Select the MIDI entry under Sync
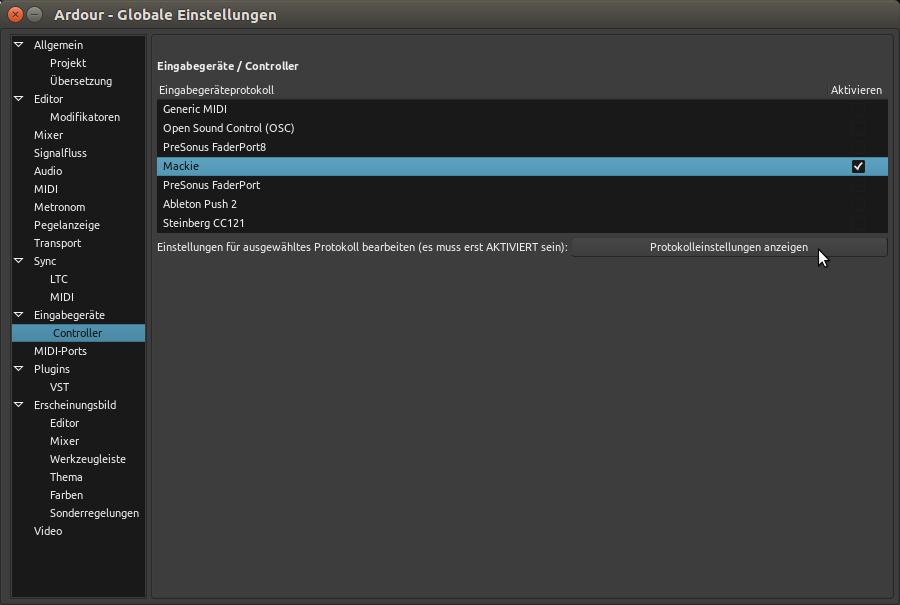 (x=62, y=297)
